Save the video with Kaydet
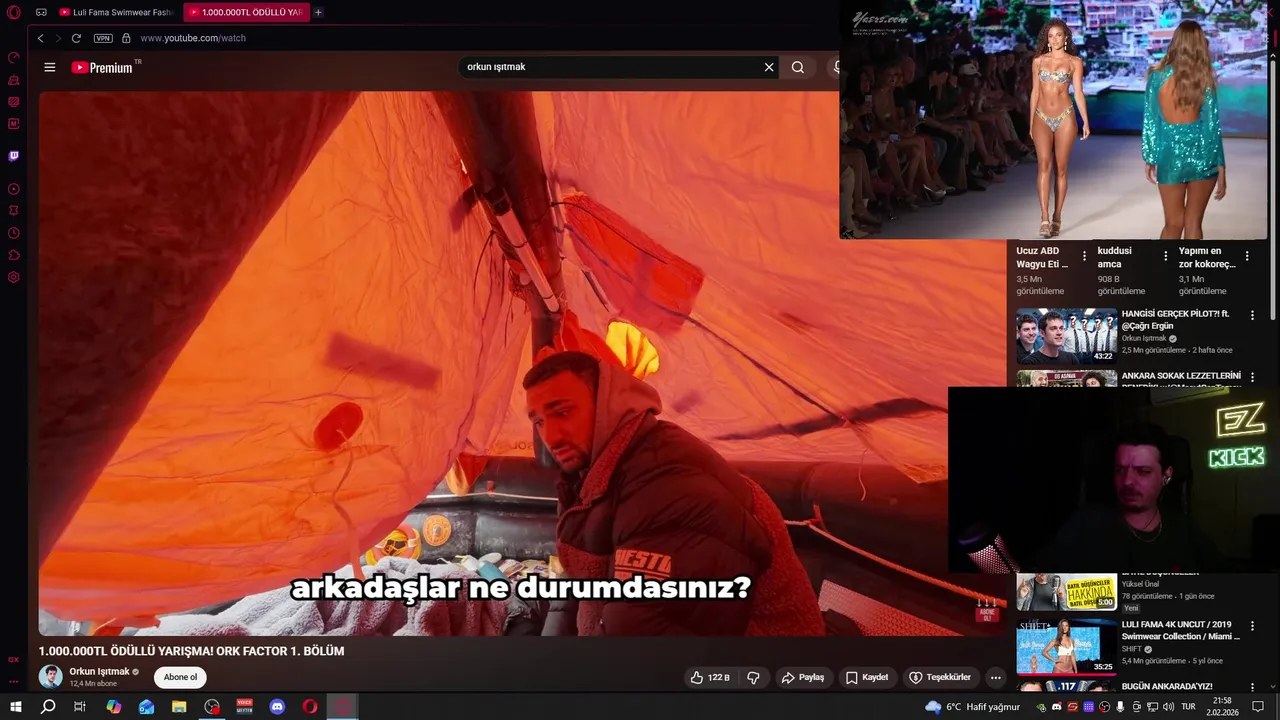 point(867,677)
